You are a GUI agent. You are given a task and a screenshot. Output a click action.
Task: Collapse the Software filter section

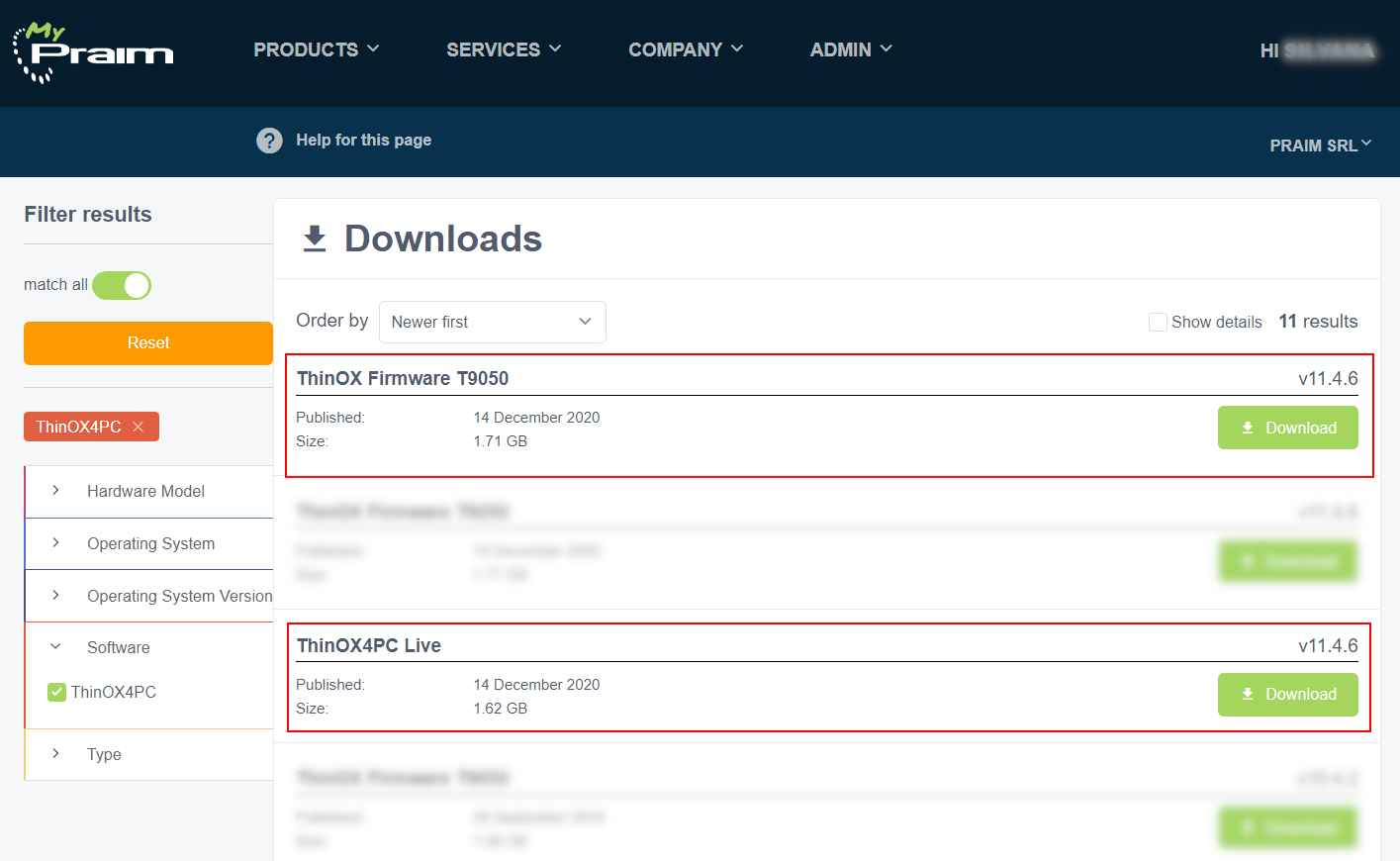[149, 647]
